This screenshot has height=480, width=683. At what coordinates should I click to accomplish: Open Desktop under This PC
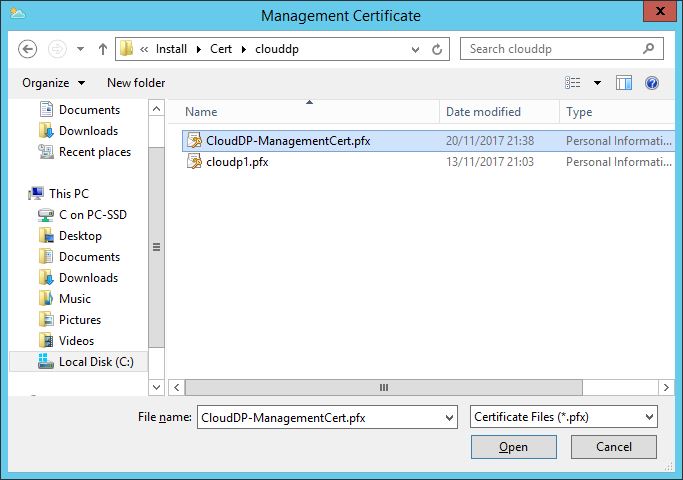coord(80,236)
